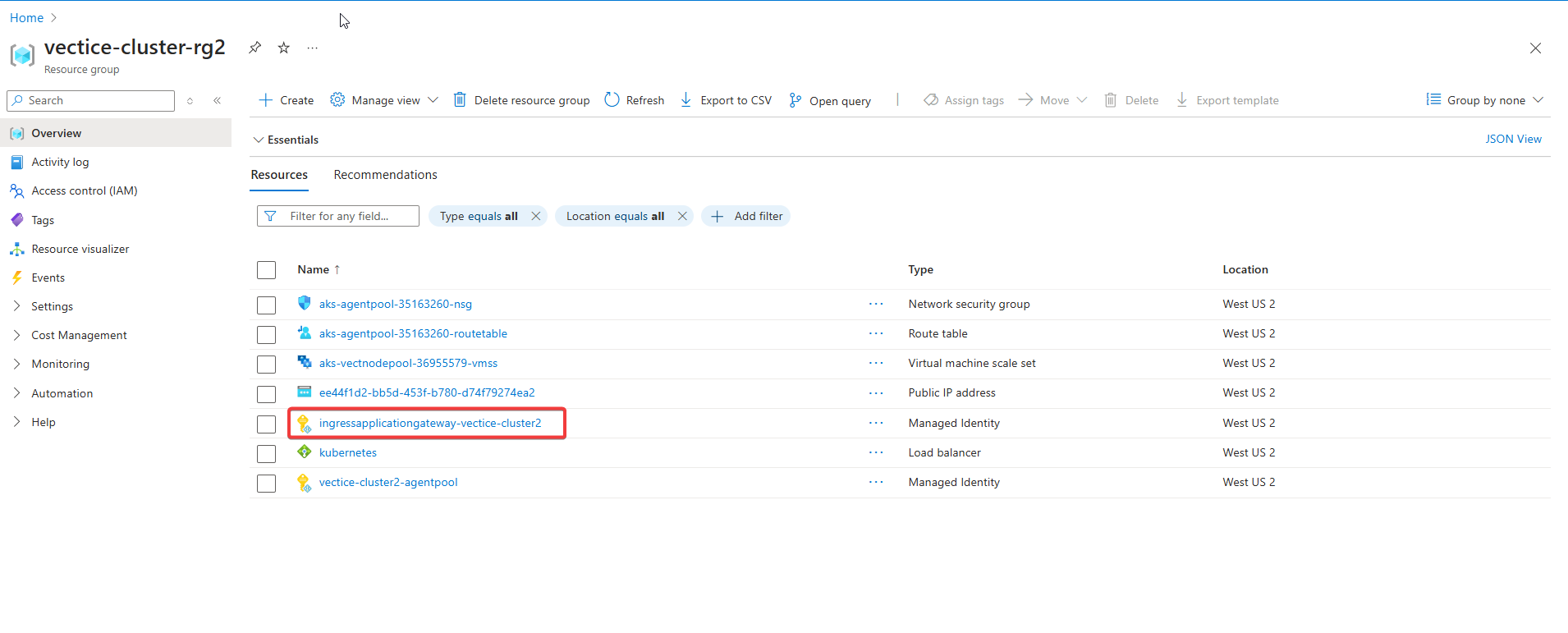Tick checkbox for vectice-cluster2-agentpool row
The width and height of the screenshot is (1568, 633).
tap(266, 483)
